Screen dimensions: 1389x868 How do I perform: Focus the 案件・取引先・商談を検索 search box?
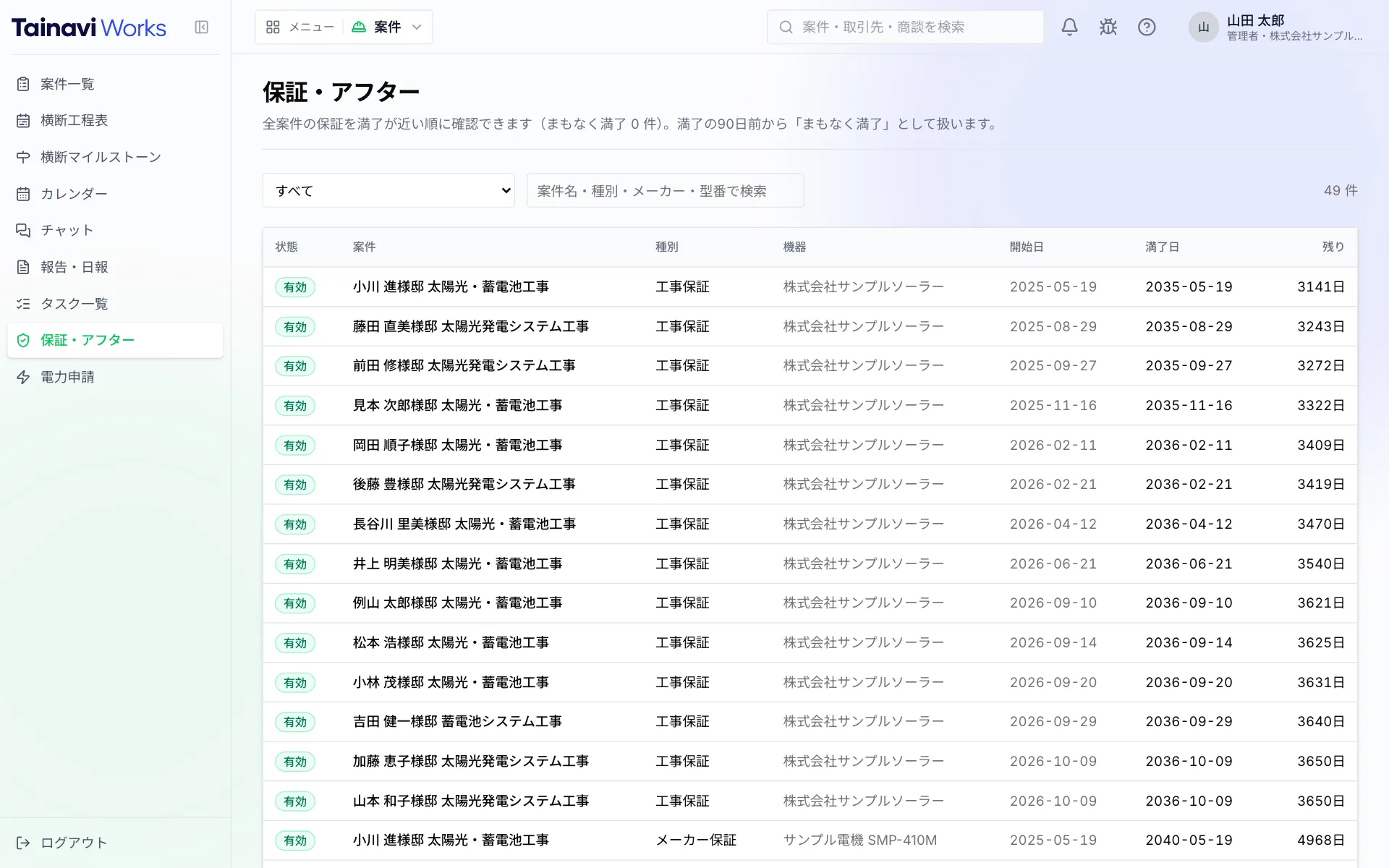(x=905, y=27)
